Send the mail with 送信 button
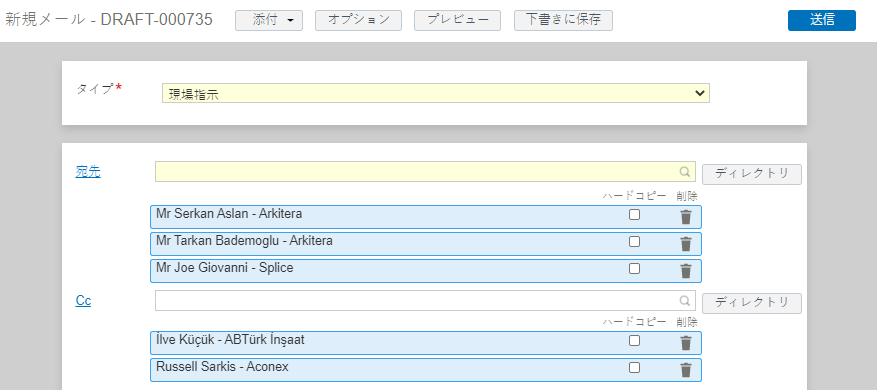The image size is (877, 390). pos(822,20)
